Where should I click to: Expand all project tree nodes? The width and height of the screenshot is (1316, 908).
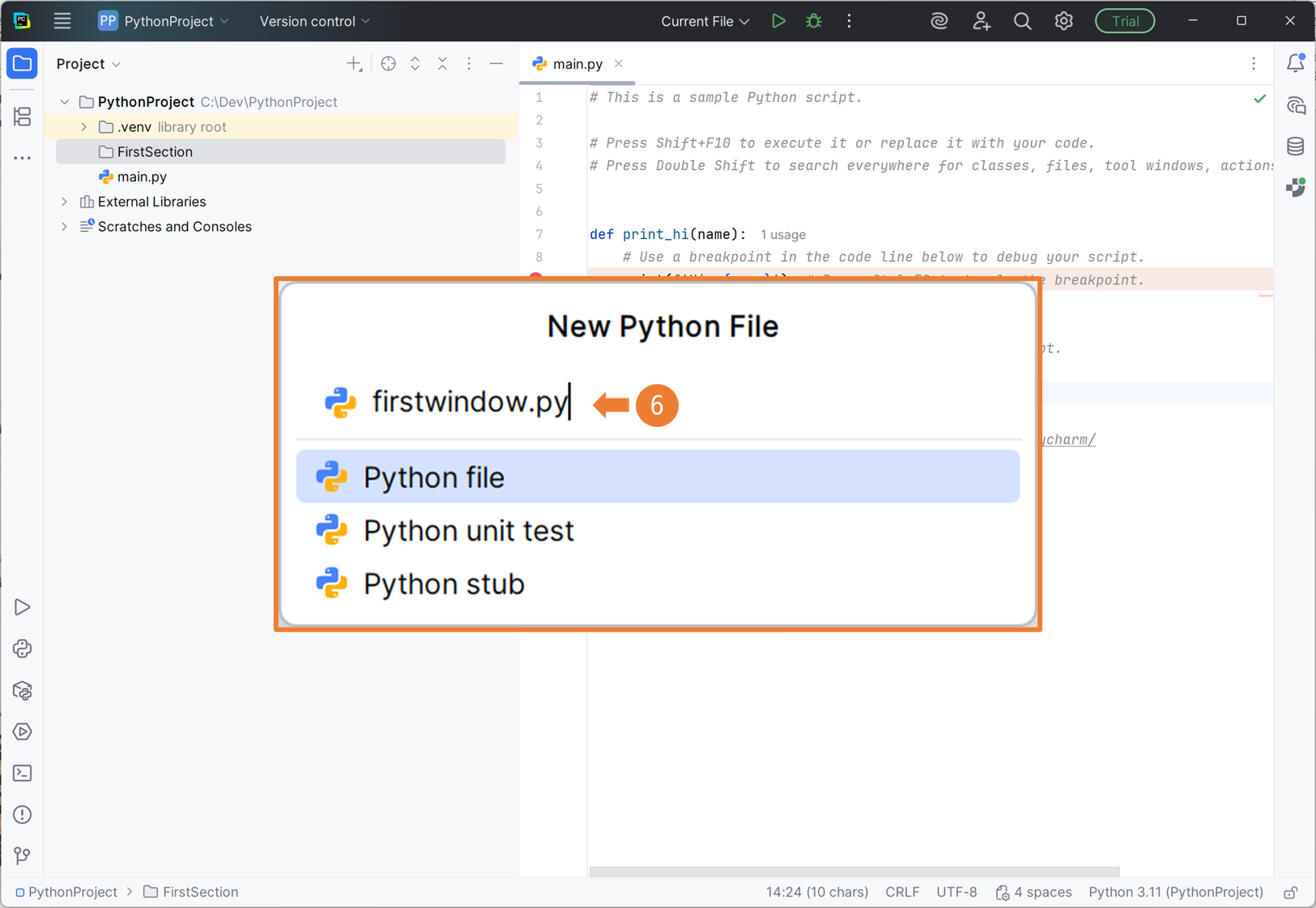pyautogui.click(x=415, y=64)
